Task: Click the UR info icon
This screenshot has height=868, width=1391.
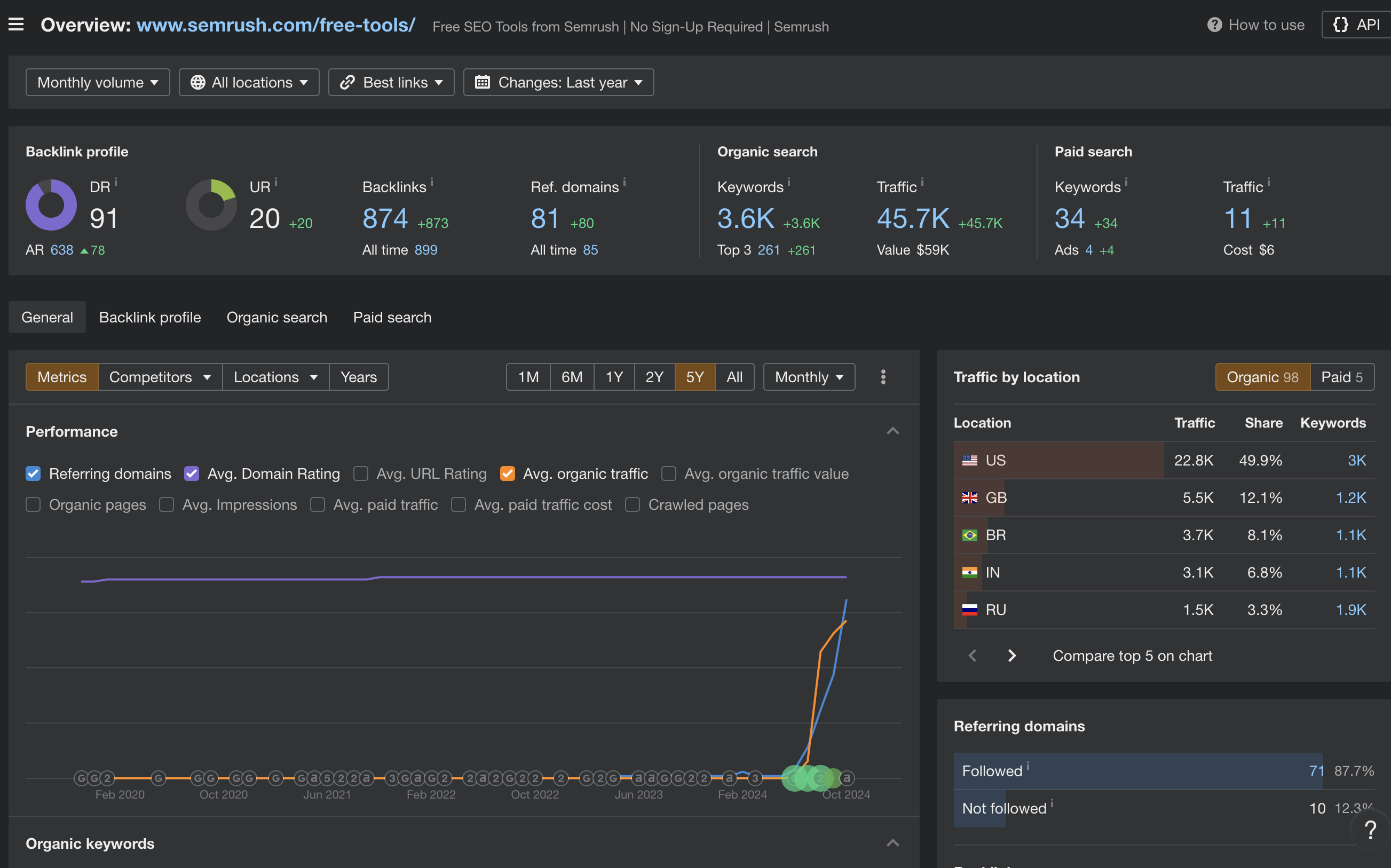Action: pos(276,182)
